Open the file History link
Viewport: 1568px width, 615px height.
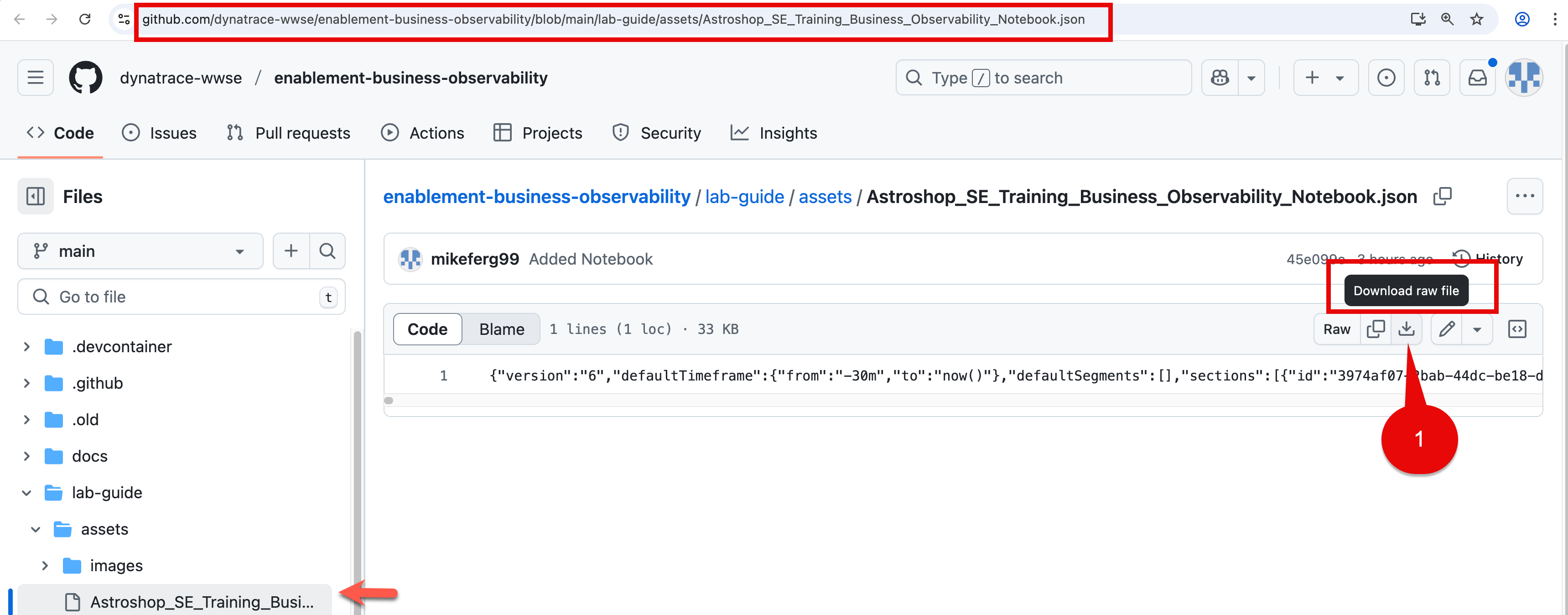[x=1488, y=259]
